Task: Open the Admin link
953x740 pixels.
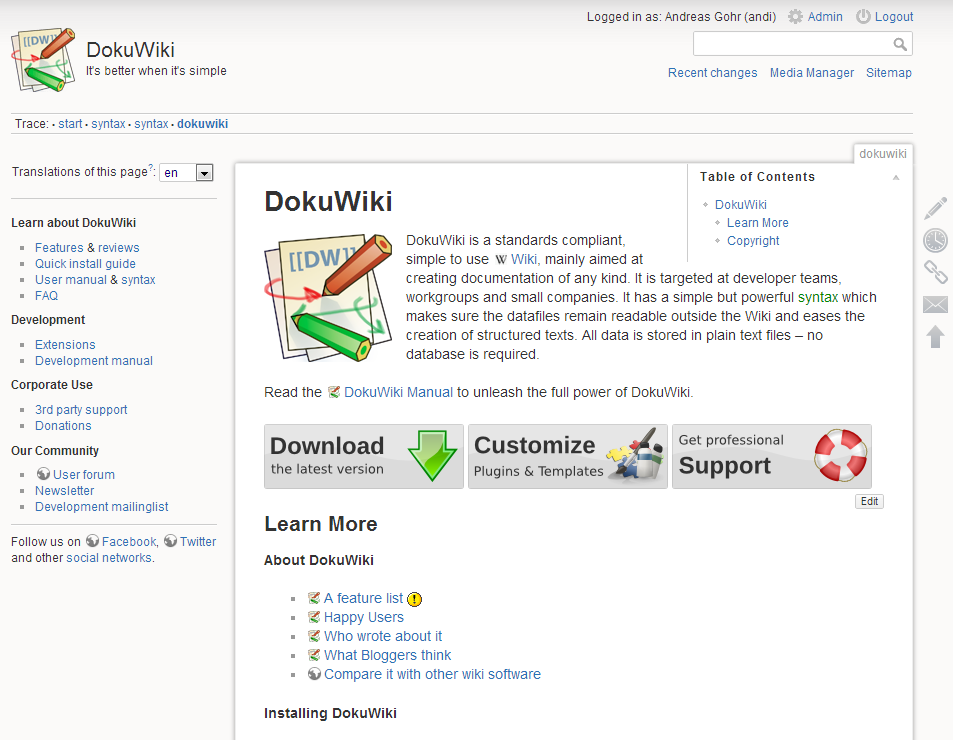Action: tap(824, 17)
